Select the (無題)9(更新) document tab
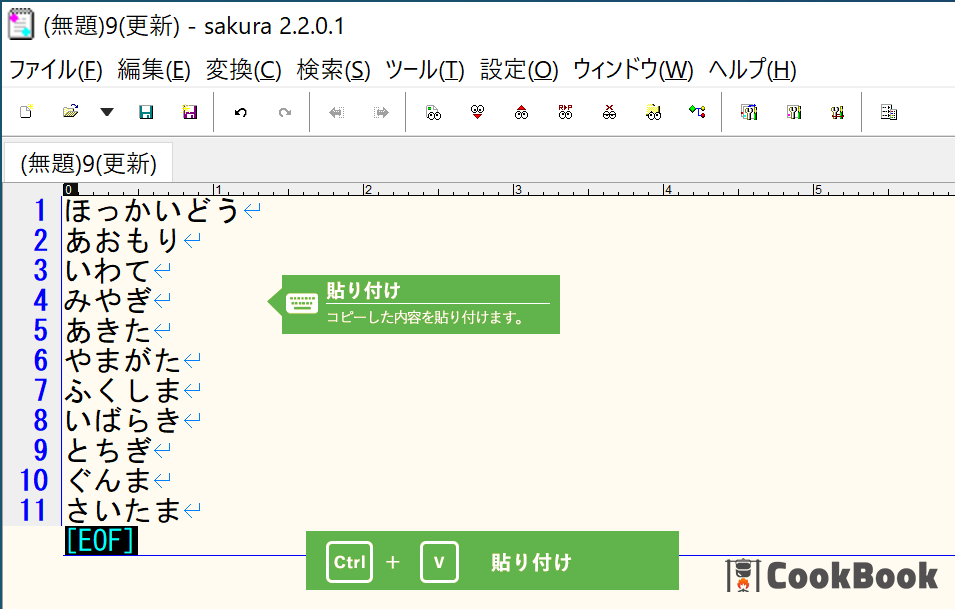955x609 pixels. 88,163
